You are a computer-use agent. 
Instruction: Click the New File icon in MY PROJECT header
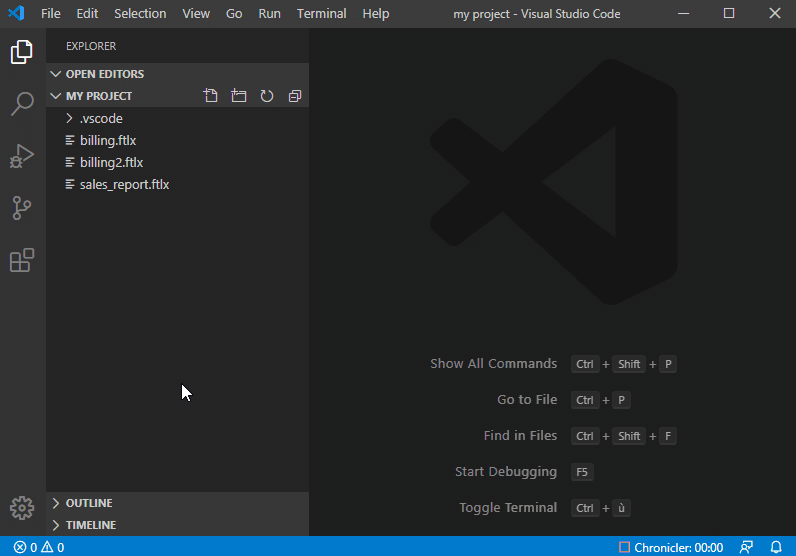tap(211, 96)
